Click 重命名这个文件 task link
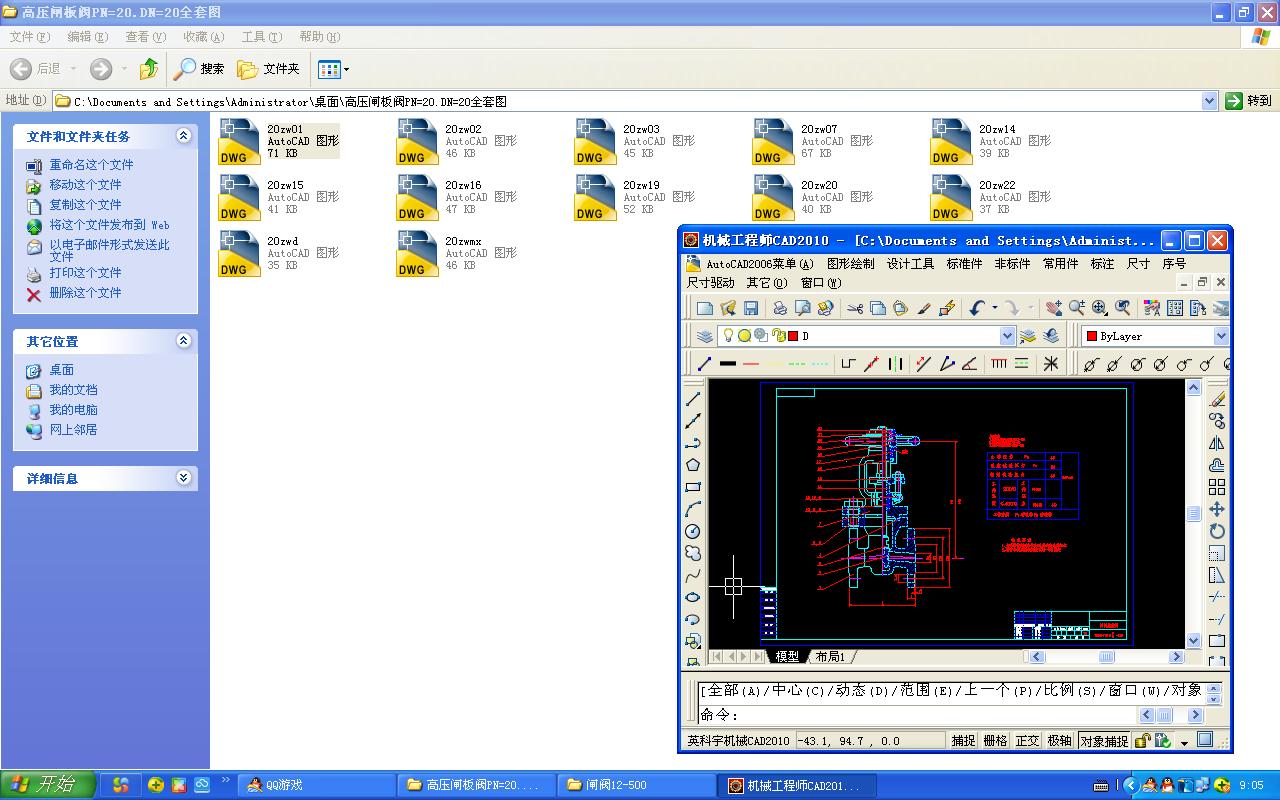This screenshot has height=800, width=1280. click(91, 165)
